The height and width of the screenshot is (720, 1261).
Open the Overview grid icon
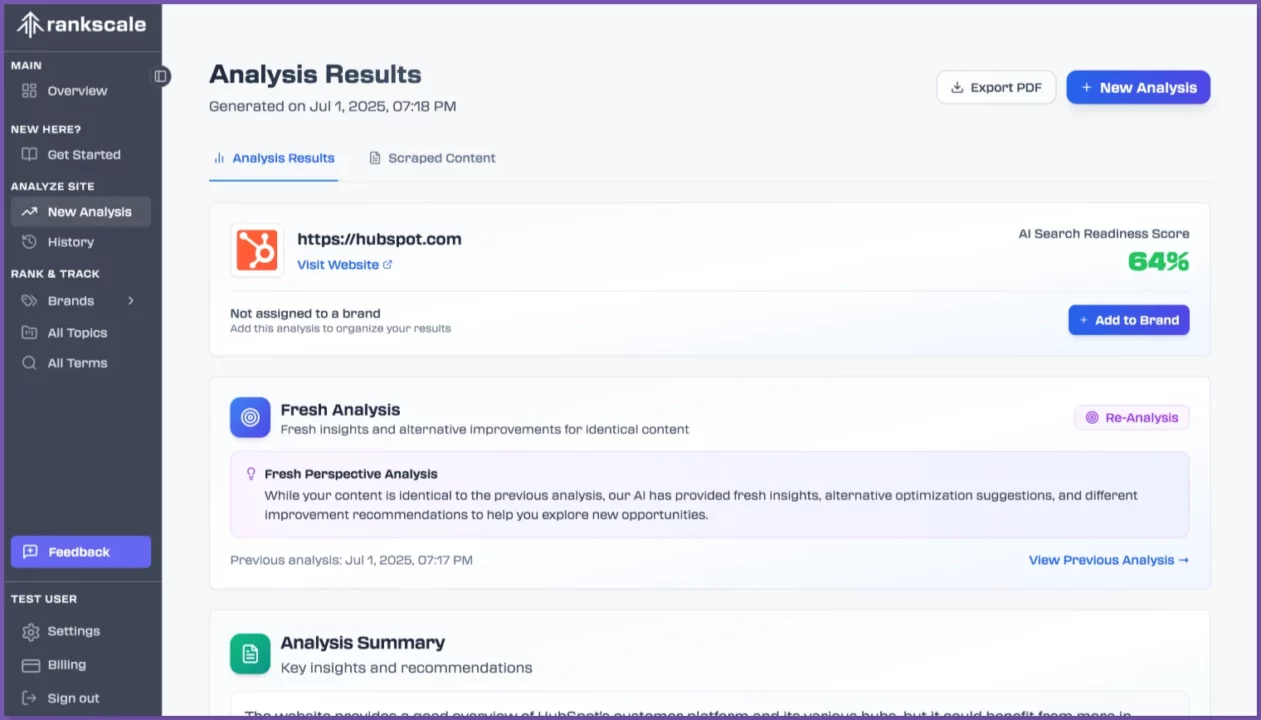pyautogui.click(x=30, y=91)
